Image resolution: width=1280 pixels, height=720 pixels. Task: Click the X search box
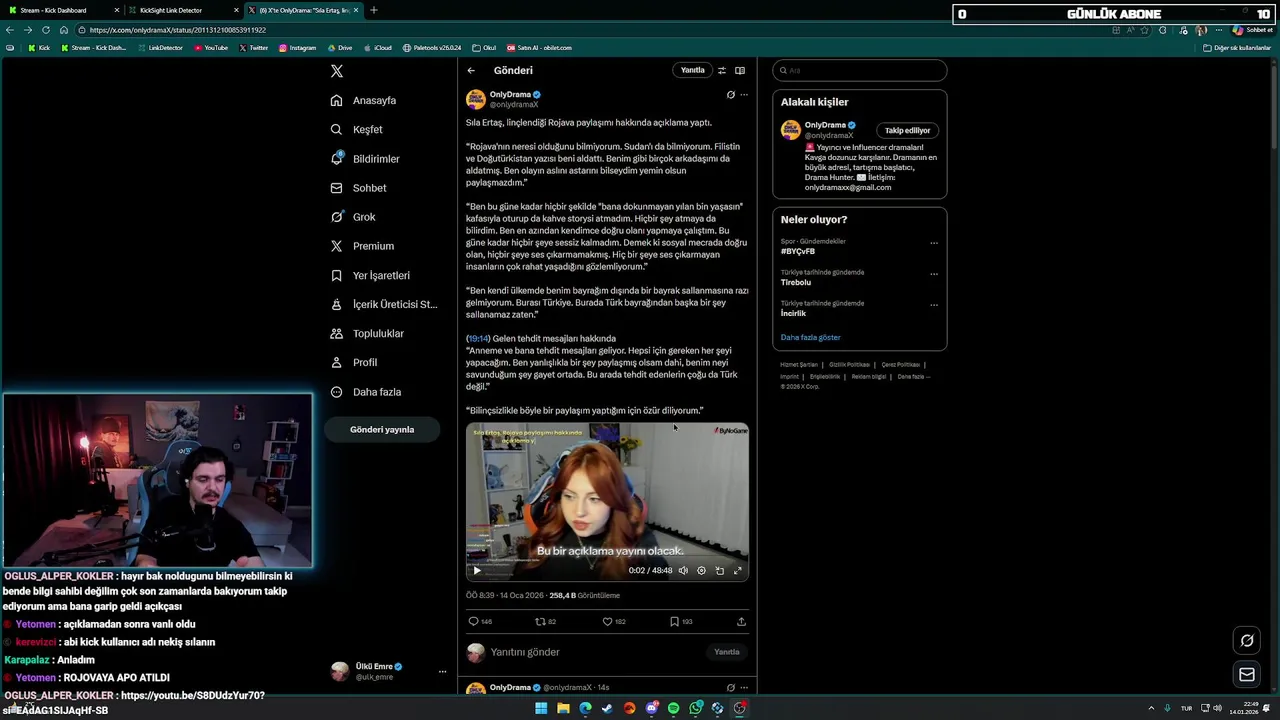click(860, 71)
